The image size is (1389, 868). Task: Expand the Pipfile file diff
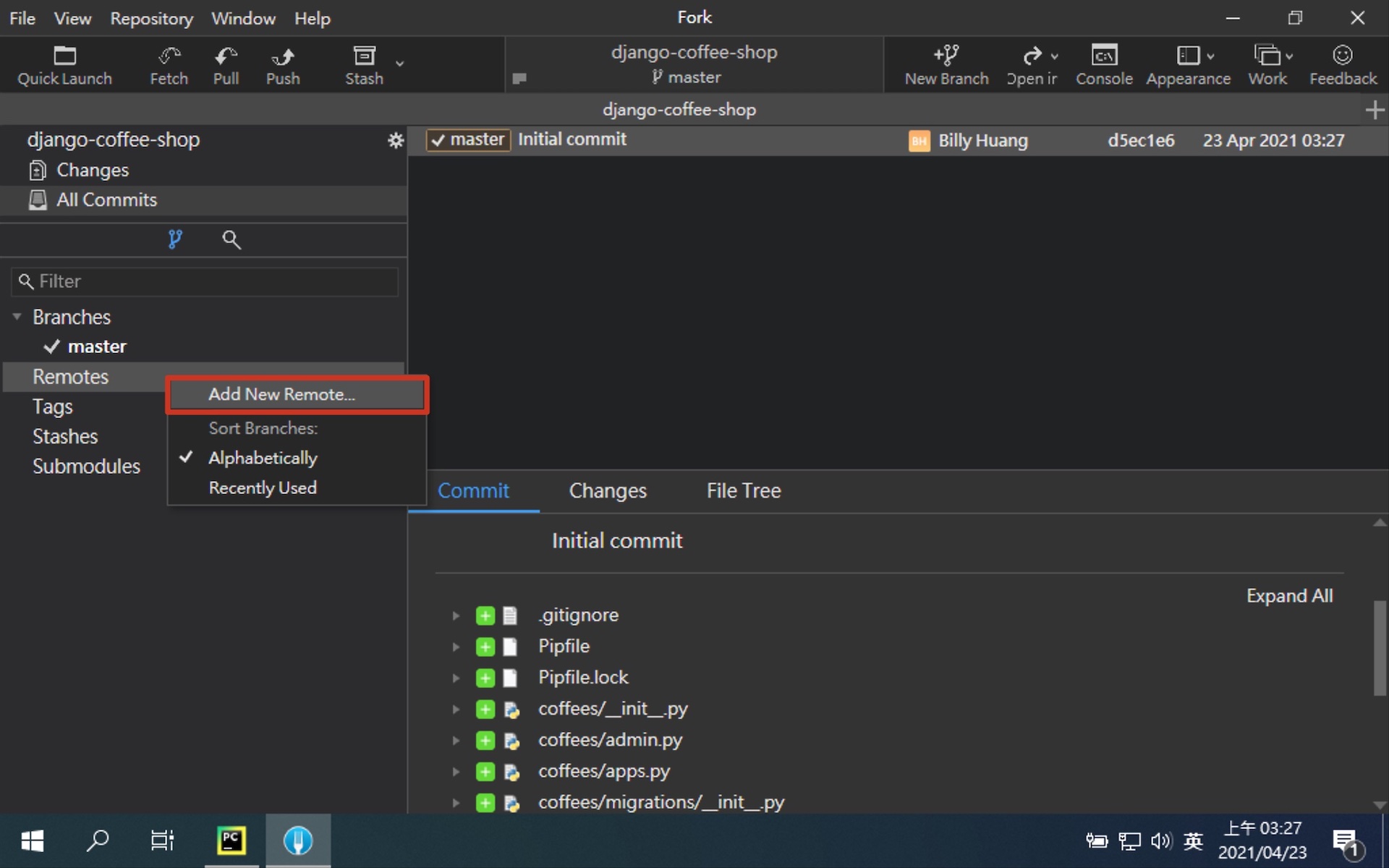click(x=456, y=647)
